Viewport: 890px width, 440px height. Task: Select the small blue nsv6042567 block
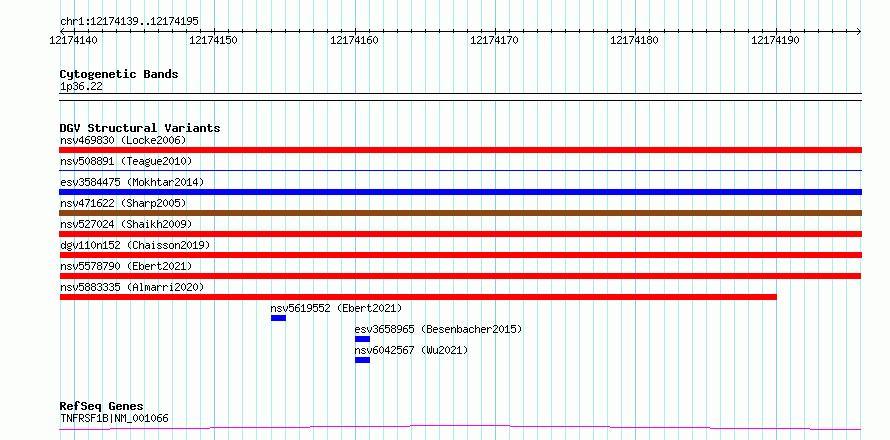pyautogui.click(x=362, y=360)
